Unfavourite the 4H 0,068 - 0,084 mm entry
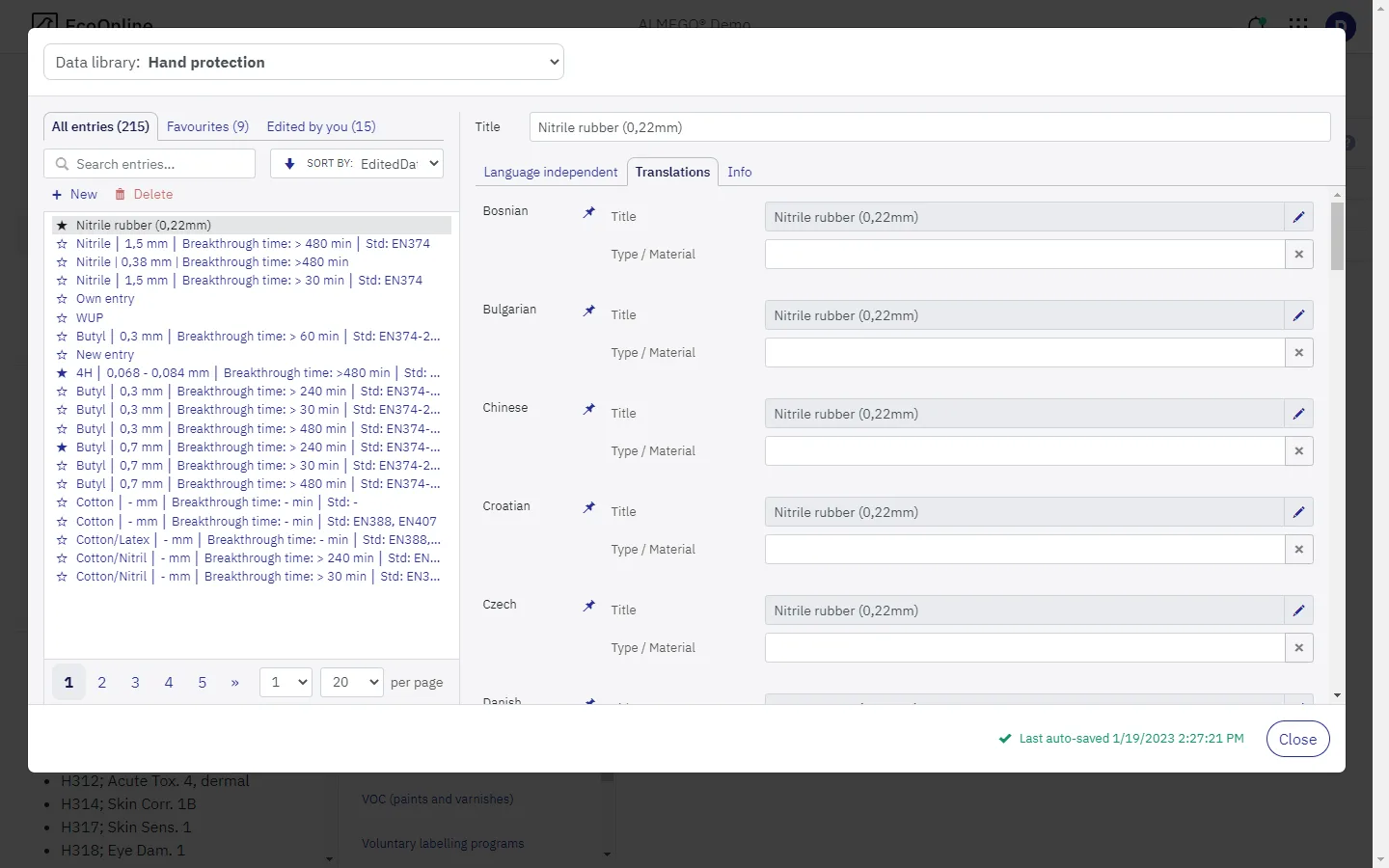 62,373
